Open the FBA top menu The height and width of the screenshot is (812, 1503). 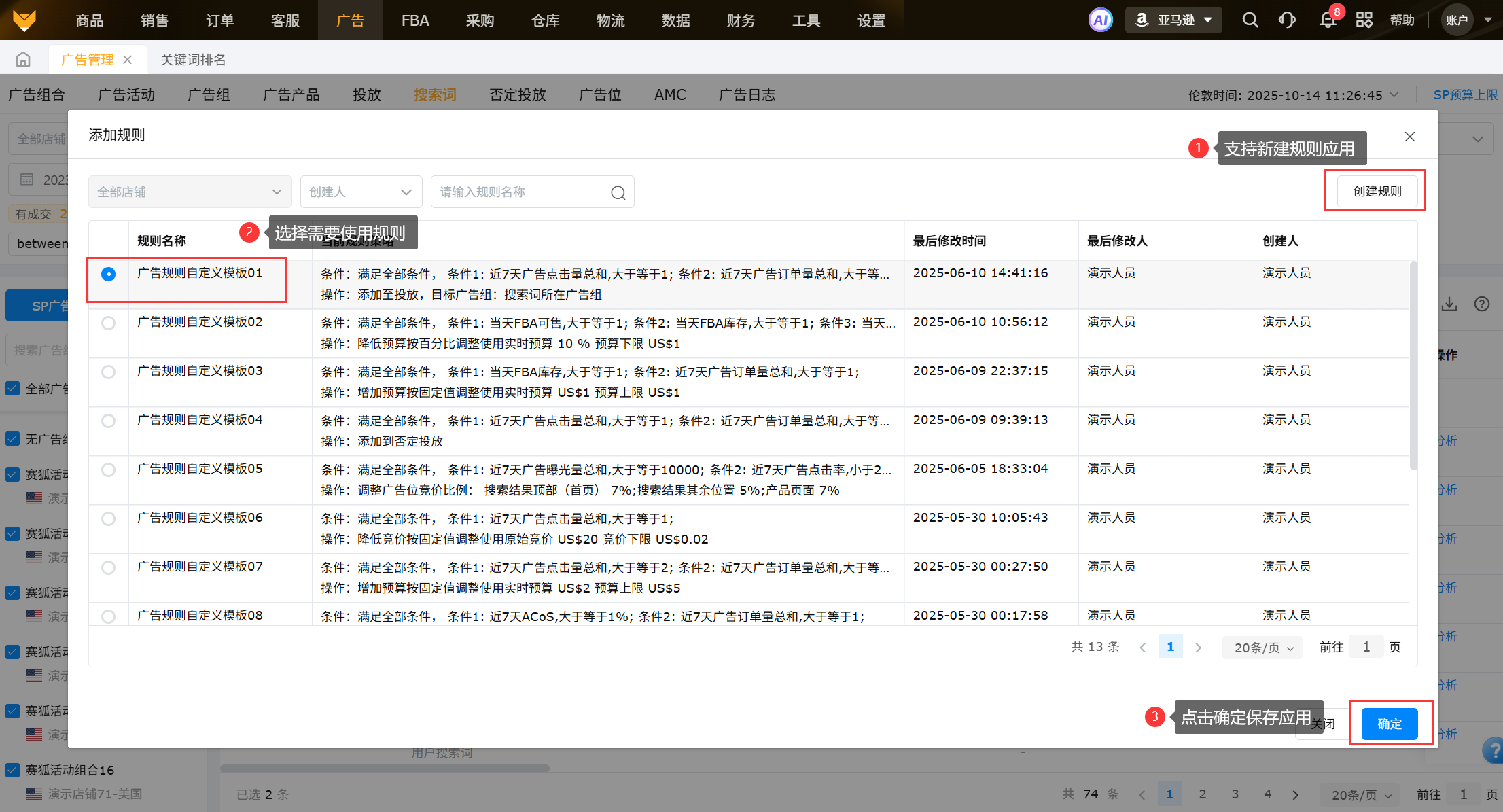(414, 20)
